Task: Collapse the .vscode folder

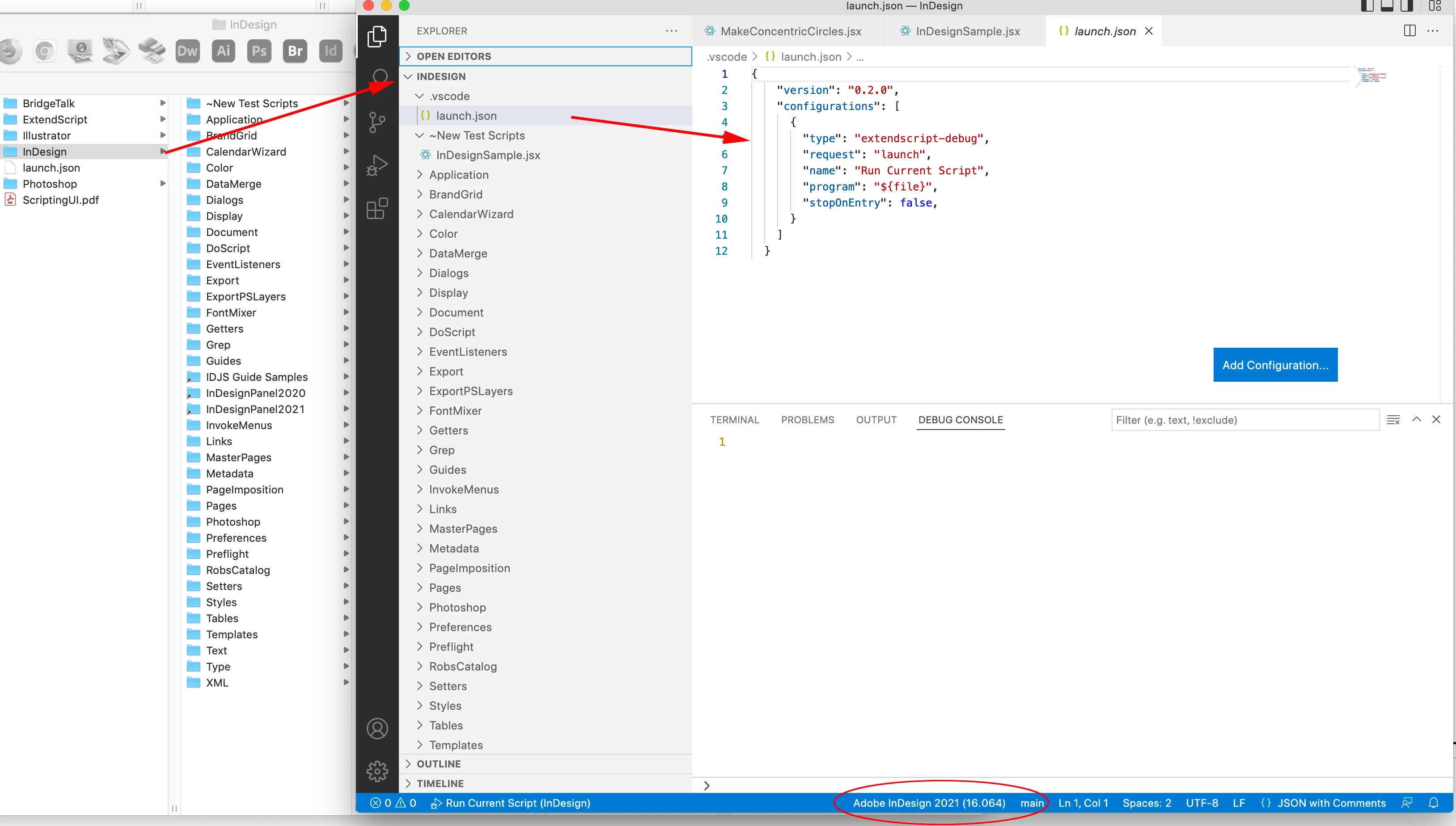Action: (449, 96)
